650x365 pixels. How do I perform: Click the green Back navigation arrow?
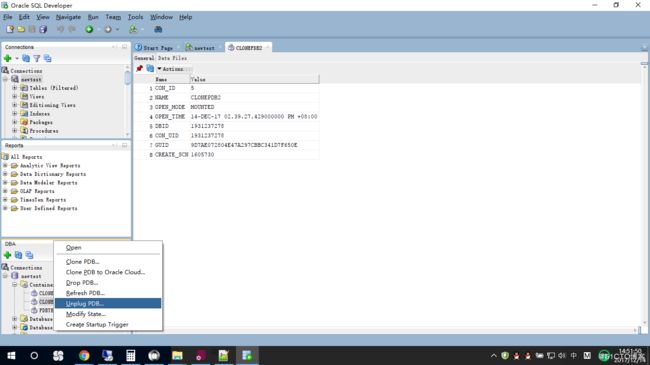coord(89,29)
